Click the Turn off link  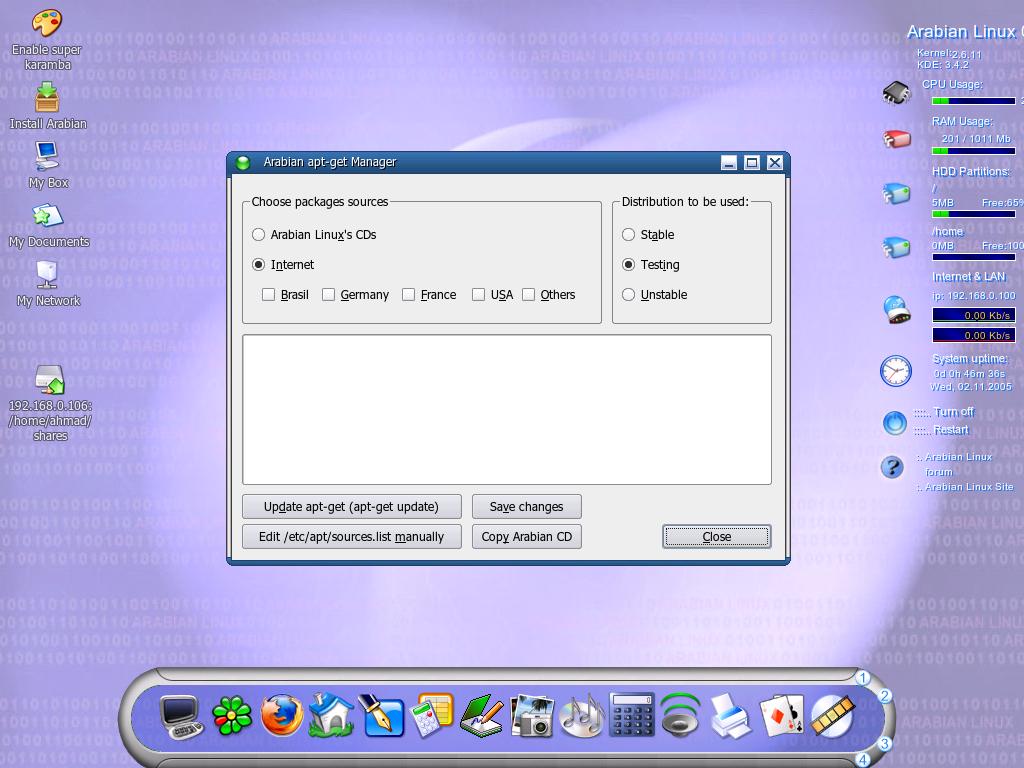(x=953, y=412)
